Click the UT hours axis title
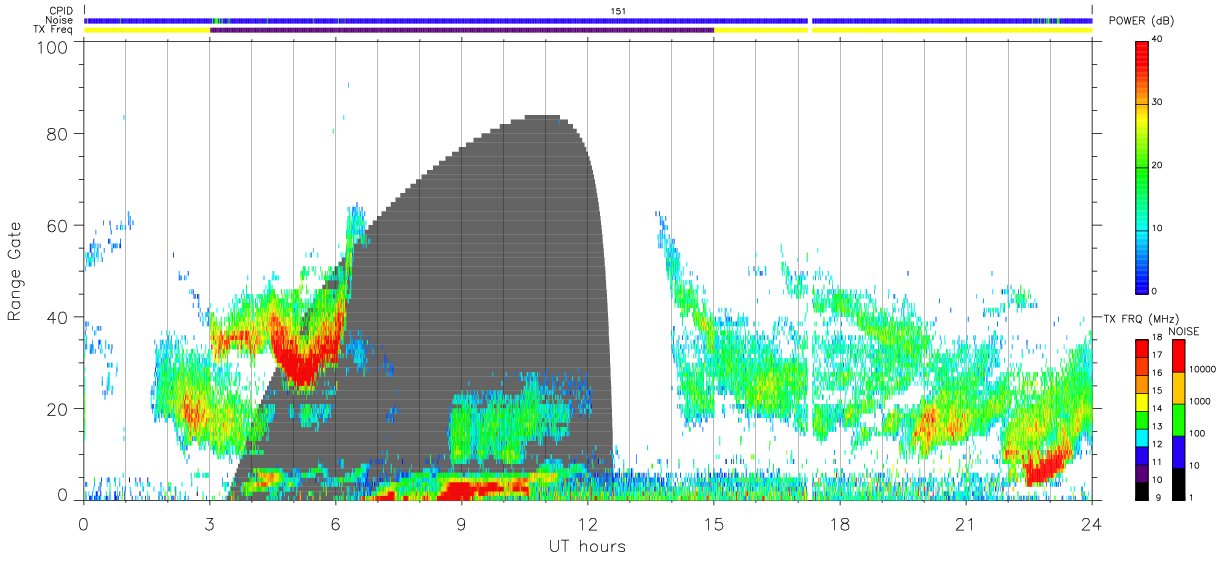1228x567 pixels. click(x=586, y=546)
